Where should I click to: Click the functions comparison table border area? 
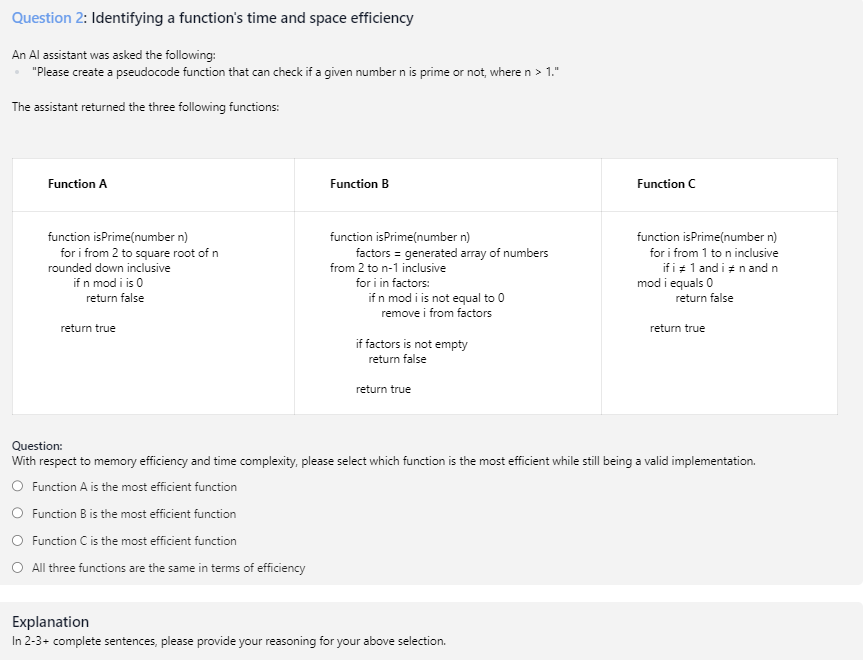[424, 157]
